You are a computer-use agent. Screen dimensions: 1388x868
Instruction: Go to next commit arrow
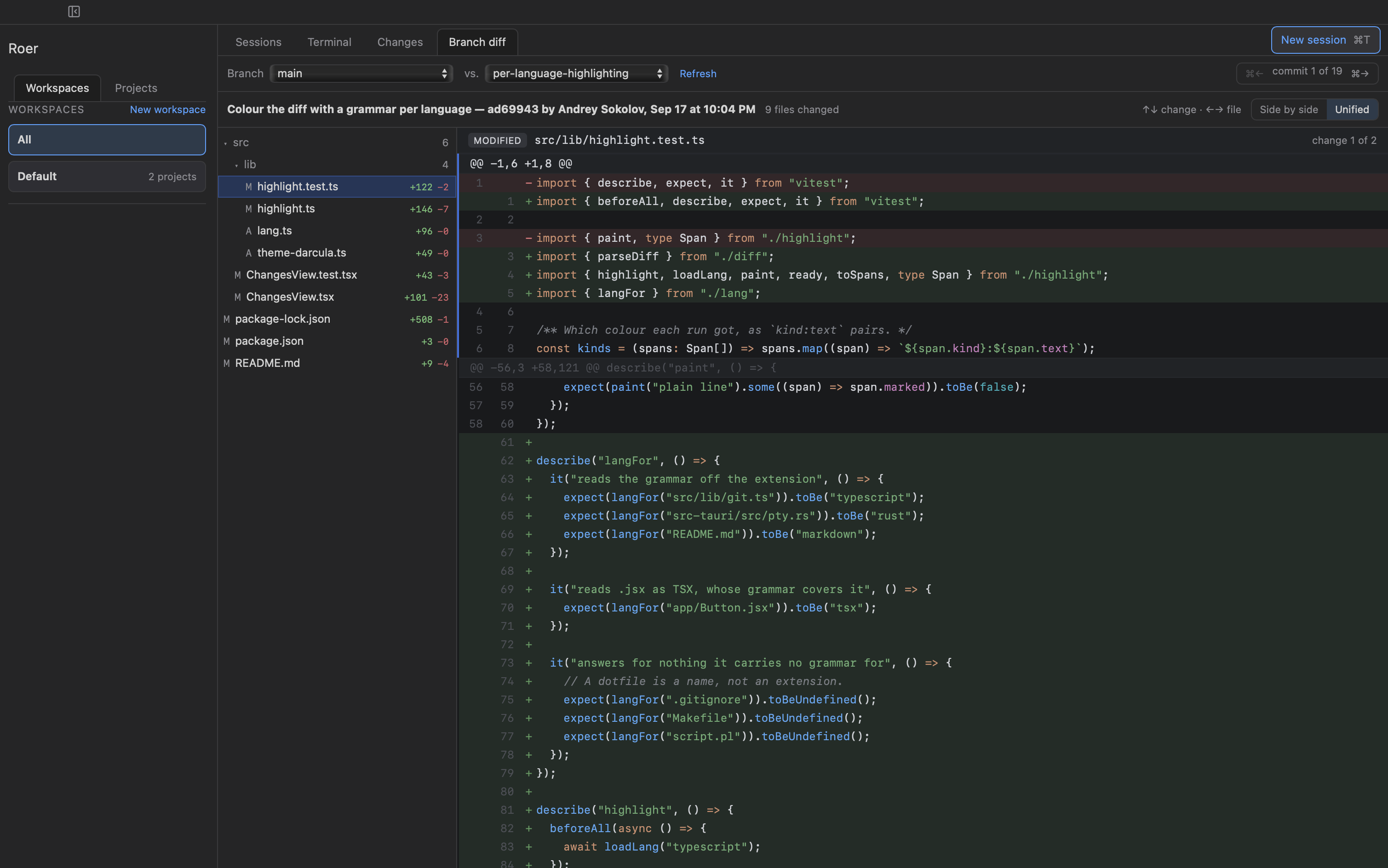coord(1360,73)
